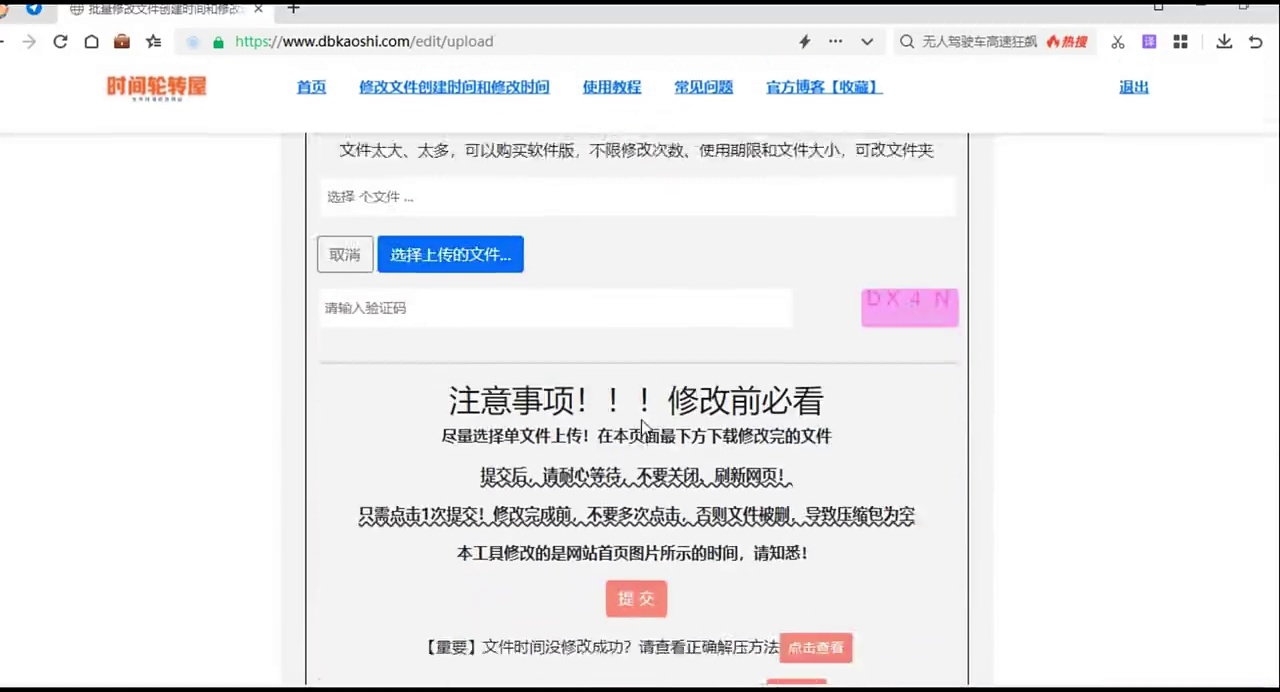Click heading 注意事项！！！修改前必看
The height and width of the screenshot is (692, 1280).
[636, 401]
